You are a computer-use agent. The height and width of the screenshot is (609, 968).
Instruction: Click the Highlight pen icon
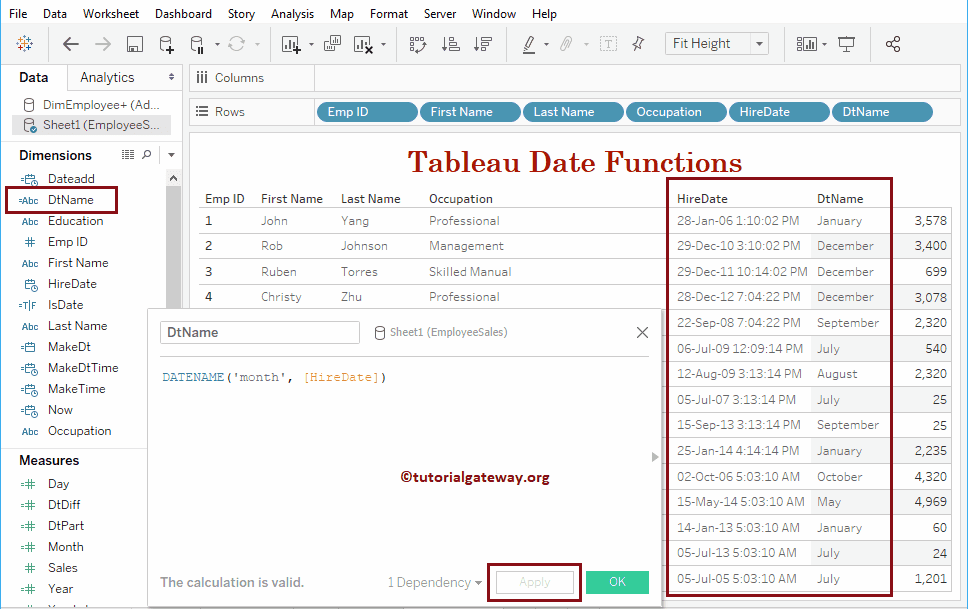click(x=529, y=44)
